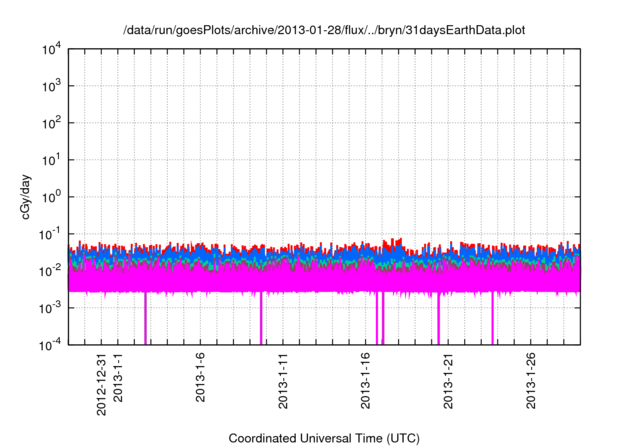Click the 2013-1-21 date label
This screenshot has width=640, height=448.
pos(448,381)
